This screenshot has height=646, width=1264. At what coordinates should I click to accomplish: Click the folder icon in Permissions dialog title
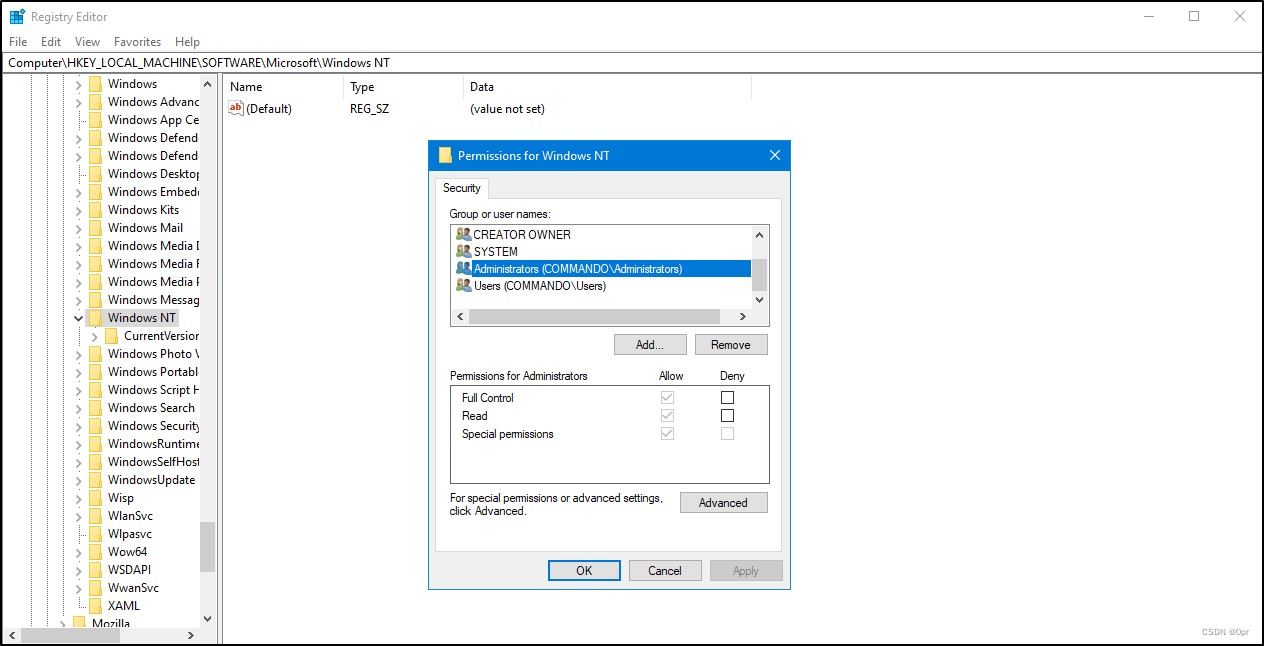click(445, 155)
